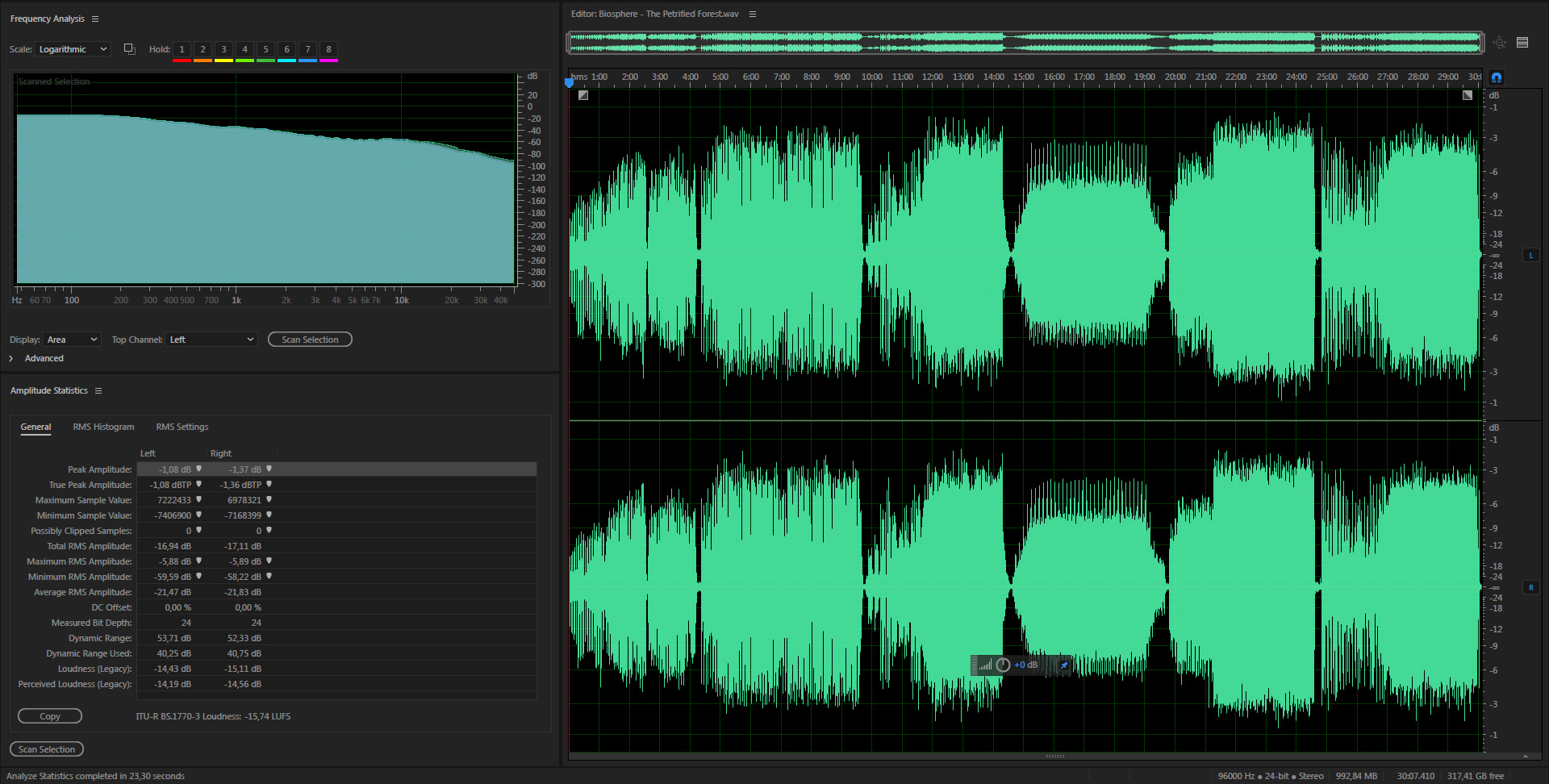Click the zoom navigator magnifier icon
Image resolution: width=1549 pixels, height=784 pixels.
(x=1499, y=43)
